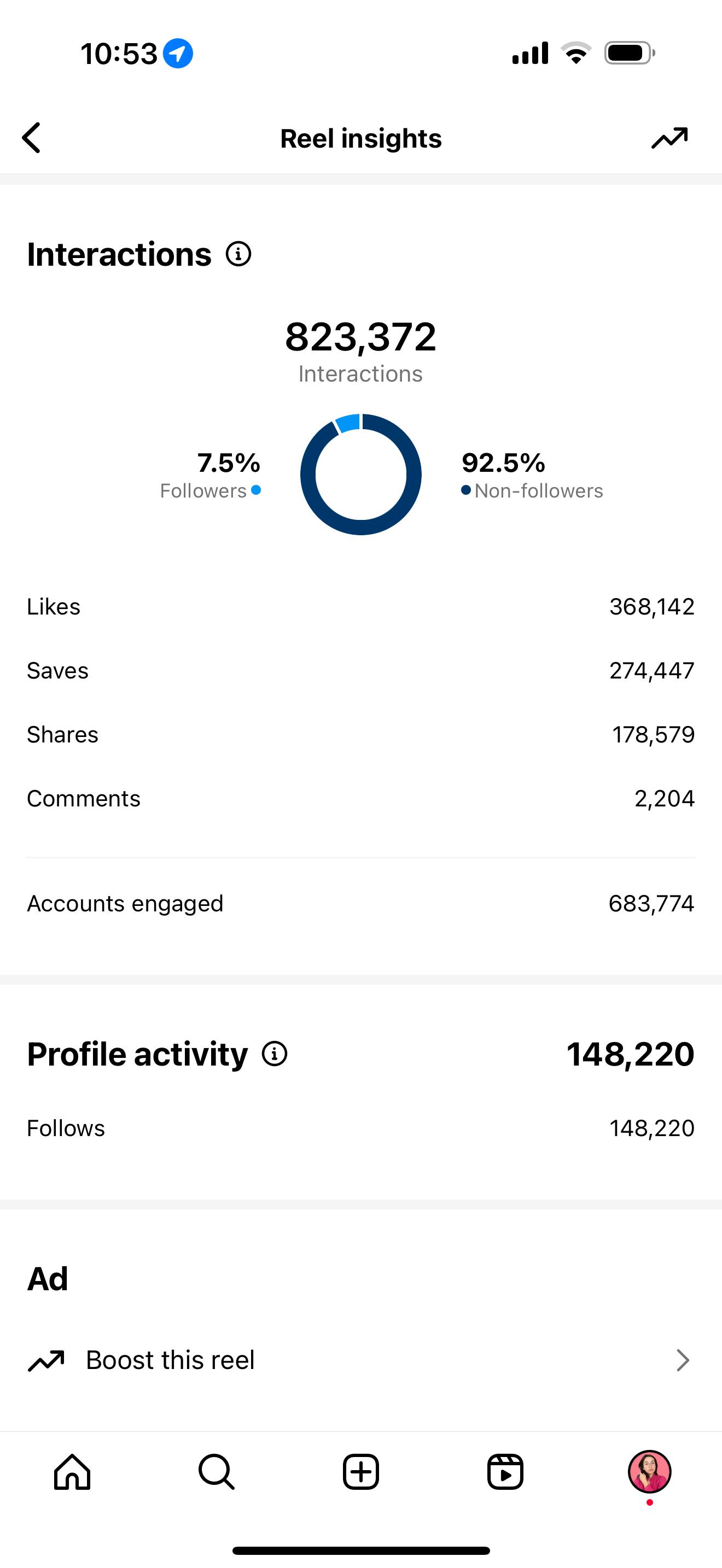The height and width of the screenshot is (1568, 722).
Task: Expand Boost this reel chevron
Action: click(683, 1360)
